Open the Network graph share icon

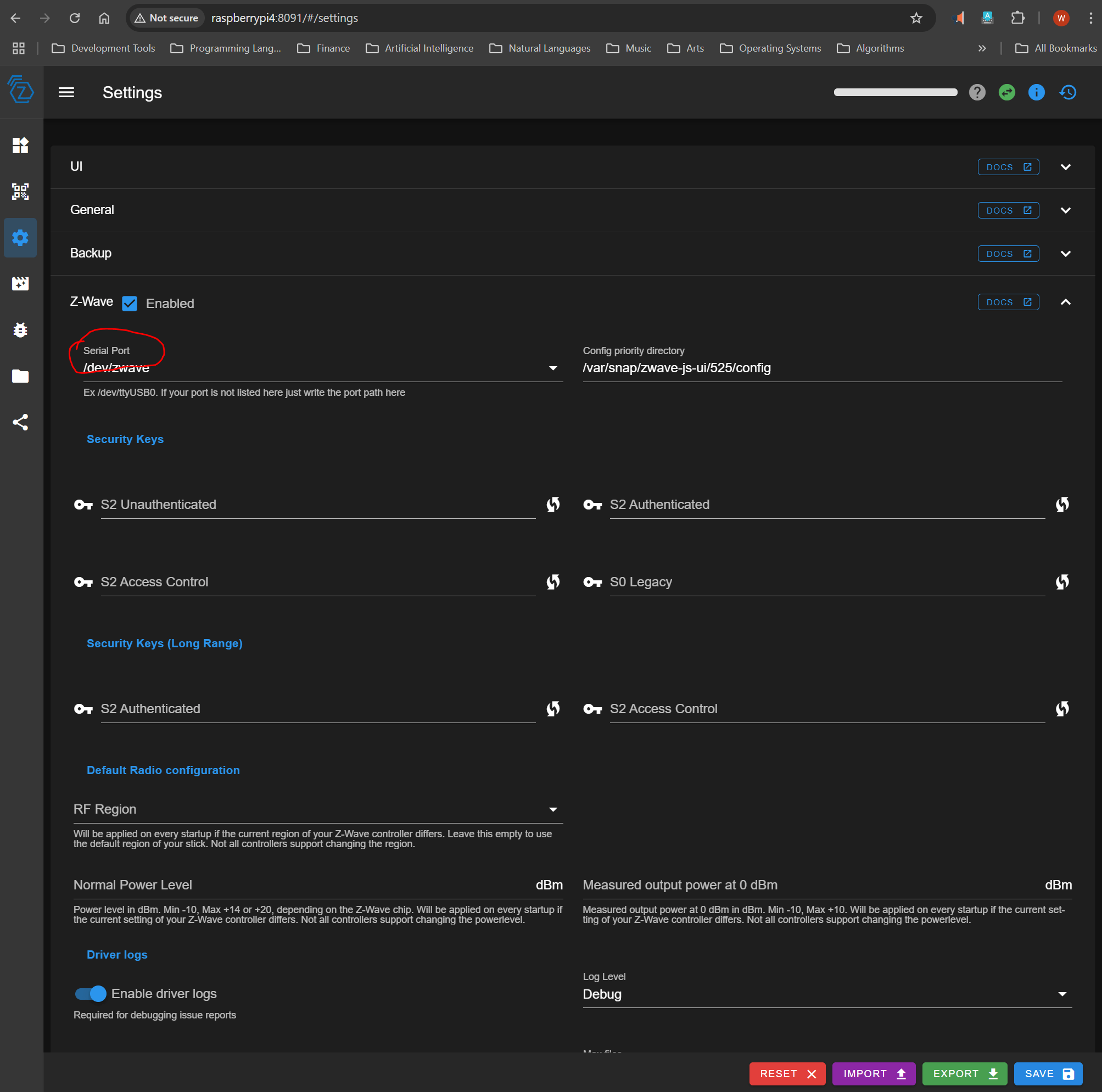tap(20, 422)
